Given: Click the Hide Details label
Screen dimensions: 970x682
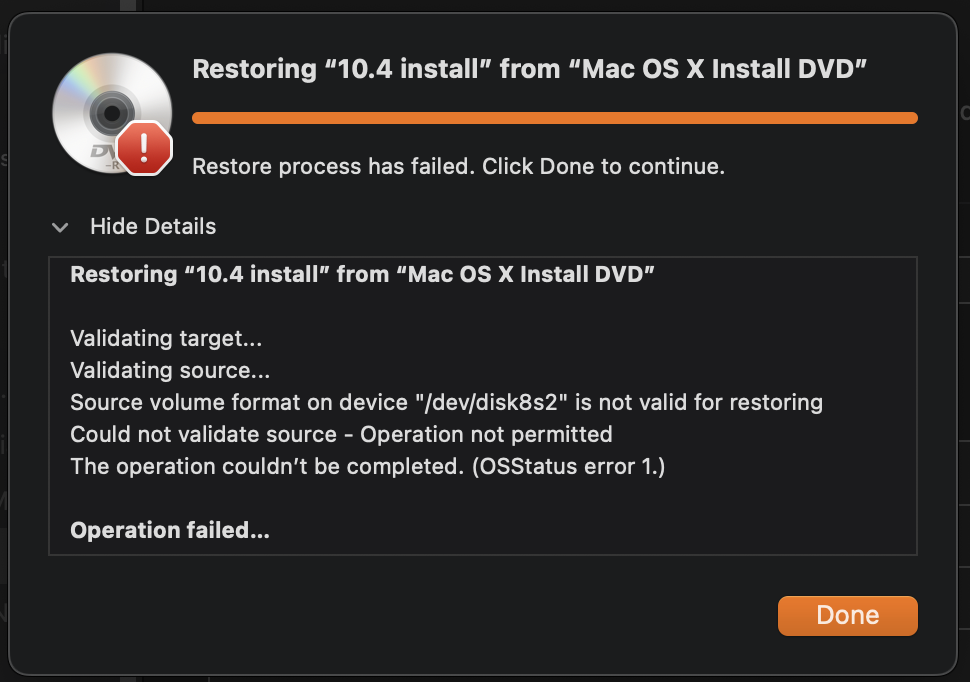Looking at the screenshot, I should click(x=153, y=227).
